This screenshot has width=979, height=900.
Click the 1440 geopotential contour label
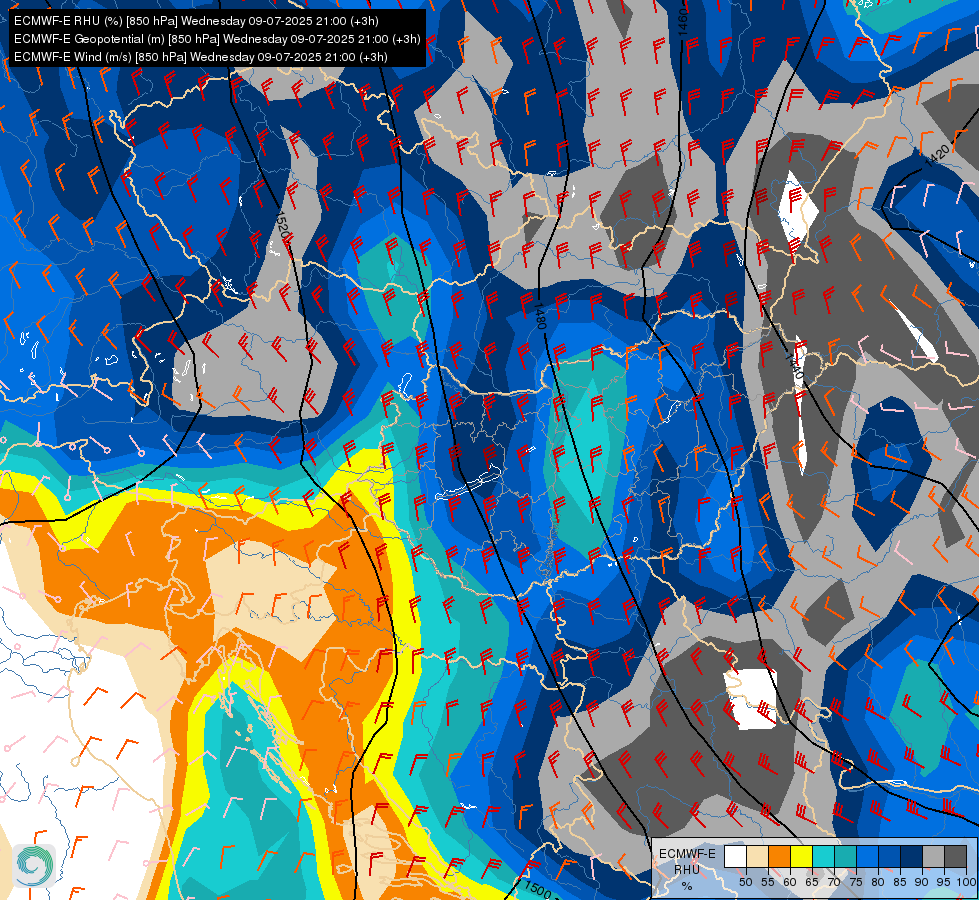pyautogui.click(x=794, y=365)
